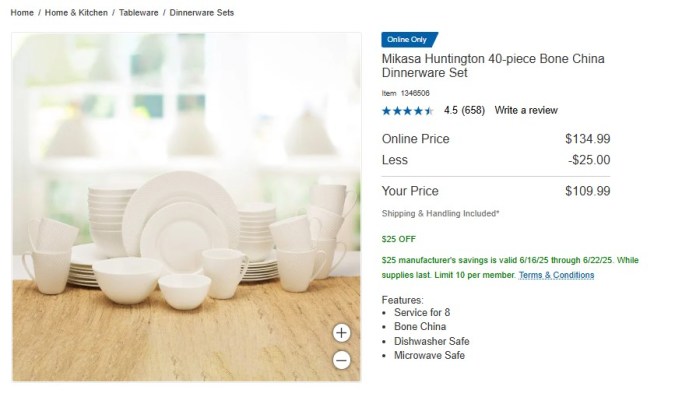The width and height of the screenshot is (675, 397).
Task: Click the (658) review count
Action: (x=473, y=110)
